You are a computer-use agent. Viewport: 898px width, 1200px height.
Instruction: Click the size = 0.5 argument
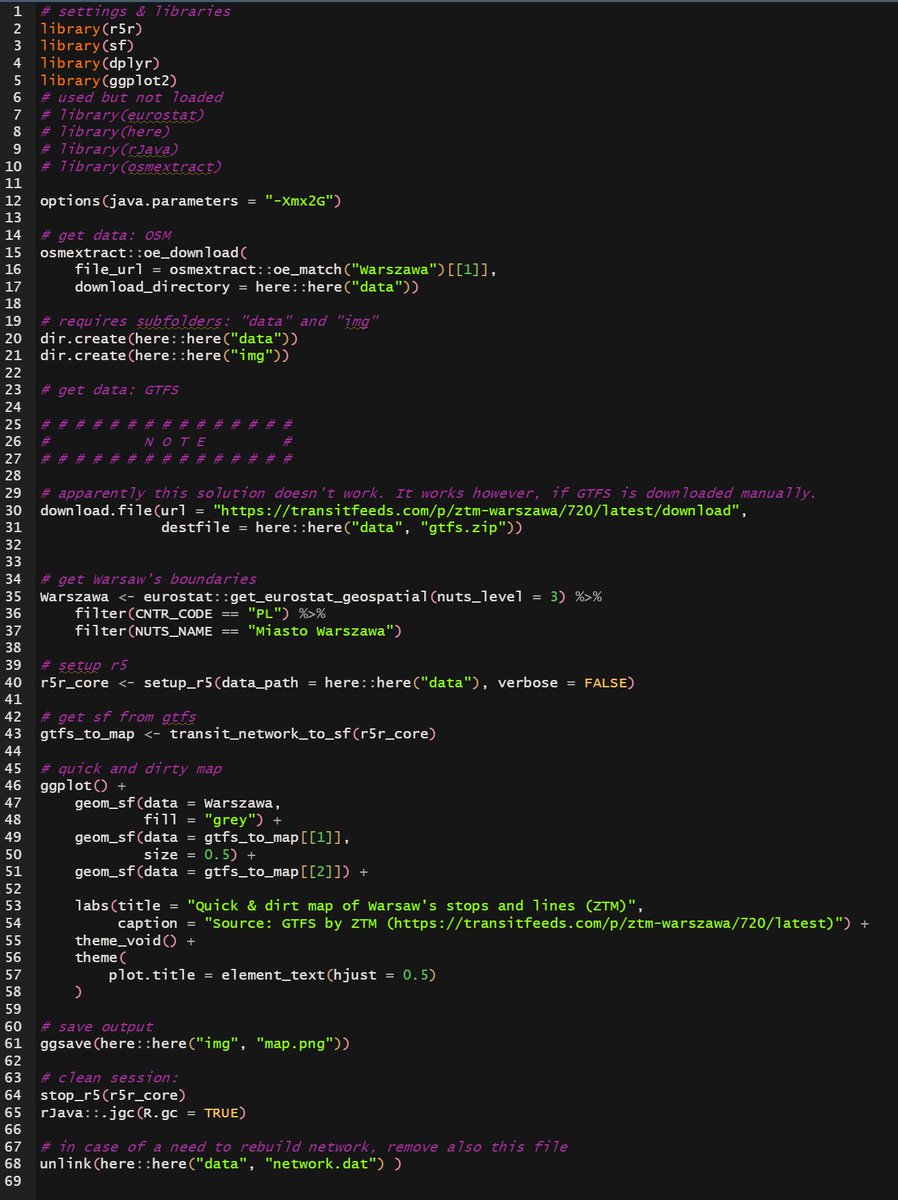(187, 854)
